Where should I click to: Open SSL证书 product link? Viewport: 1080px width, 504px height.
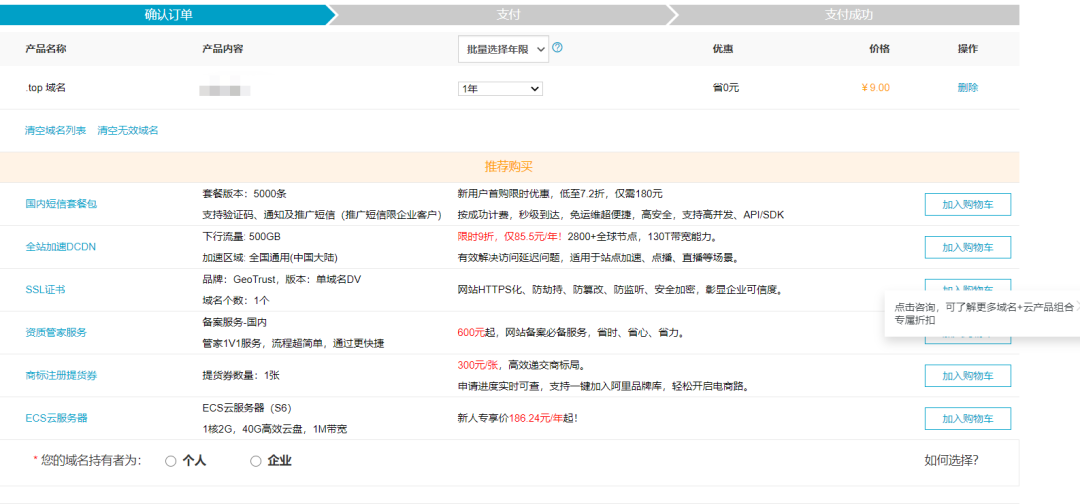click(45, 289)
